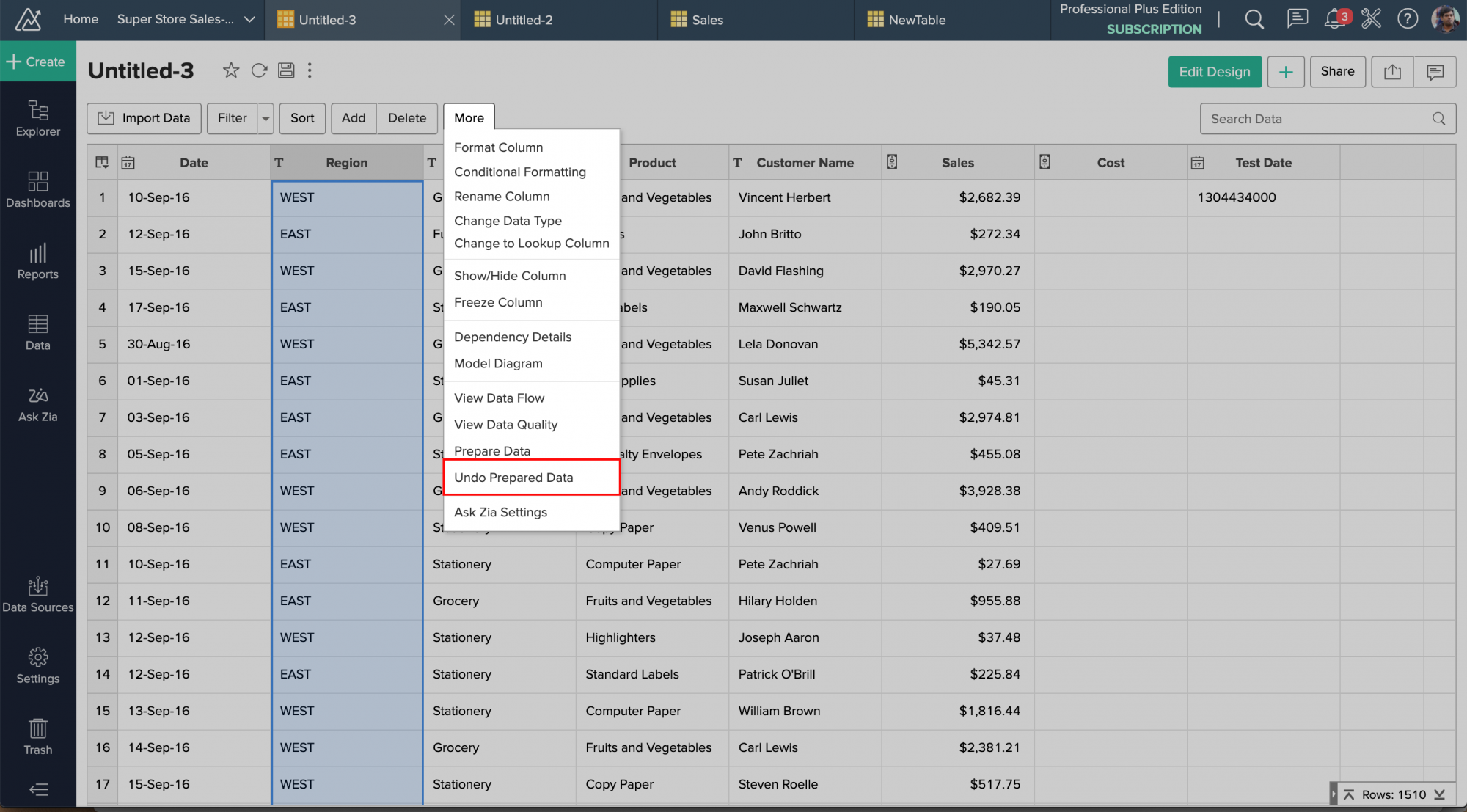
Task: Click the Edit Design button
Action: point(1214,72)
